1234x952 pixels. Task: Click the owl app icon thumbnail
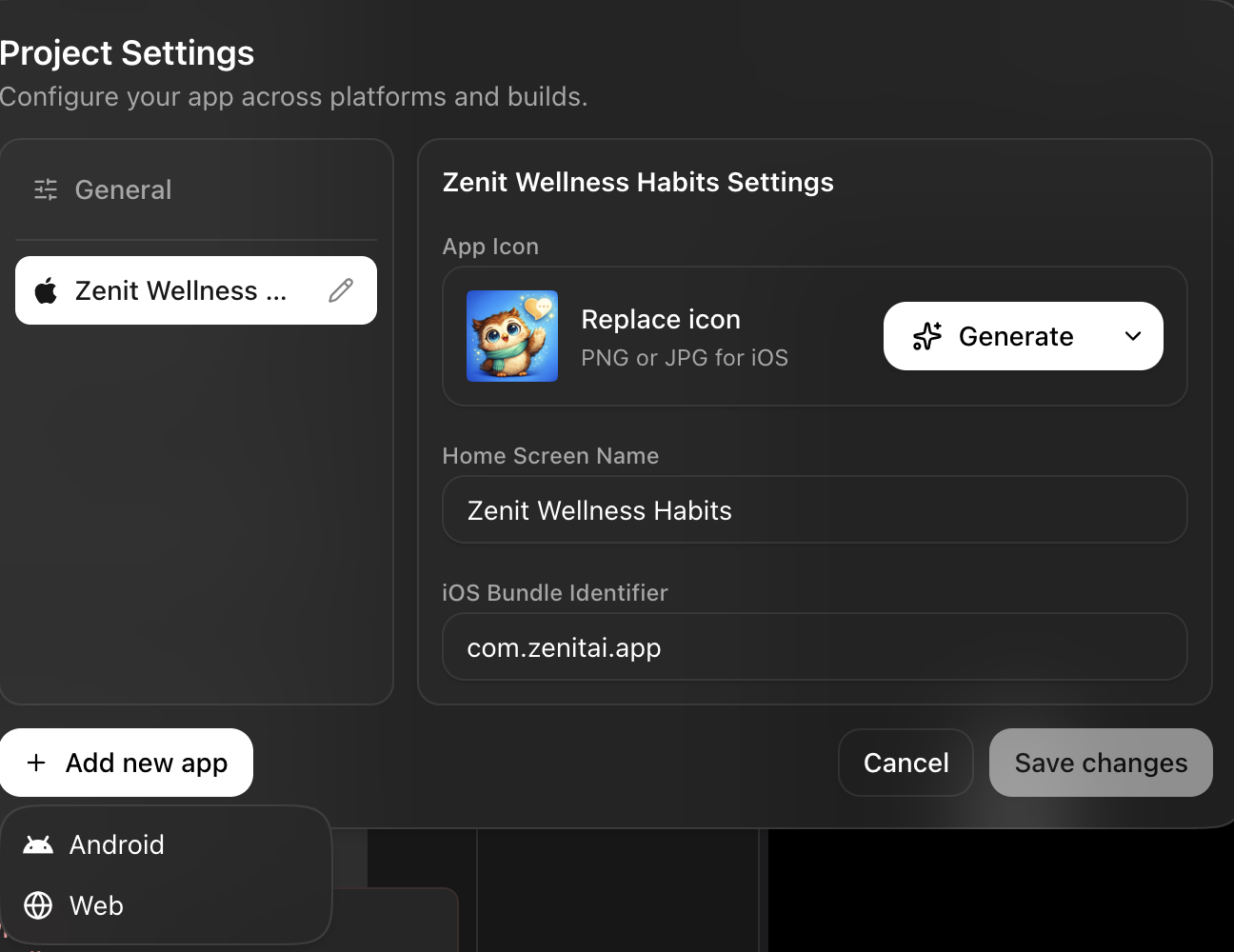point(512,336)
